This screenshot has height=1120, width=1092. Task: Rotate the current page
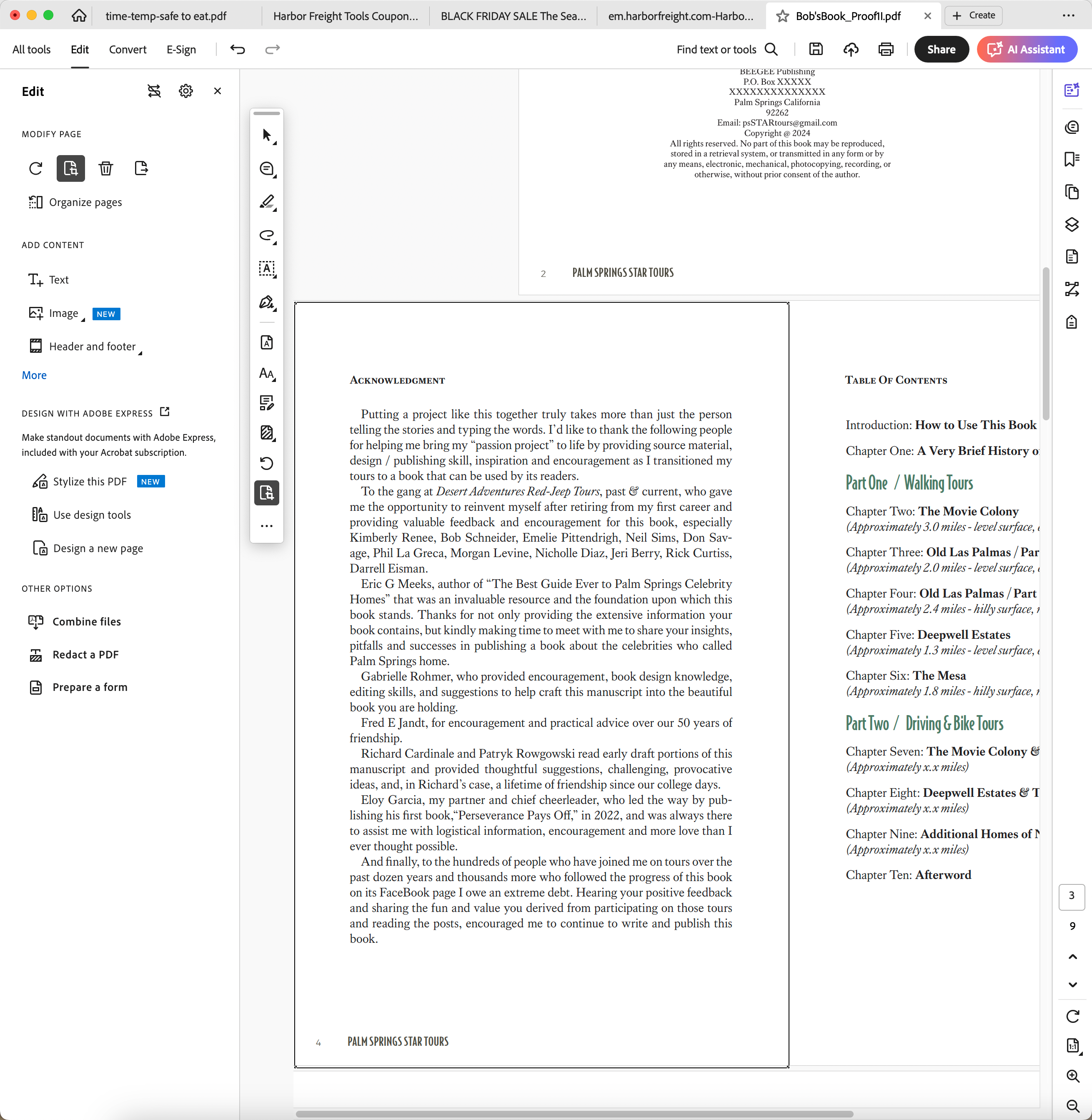[x=35, y=168]
